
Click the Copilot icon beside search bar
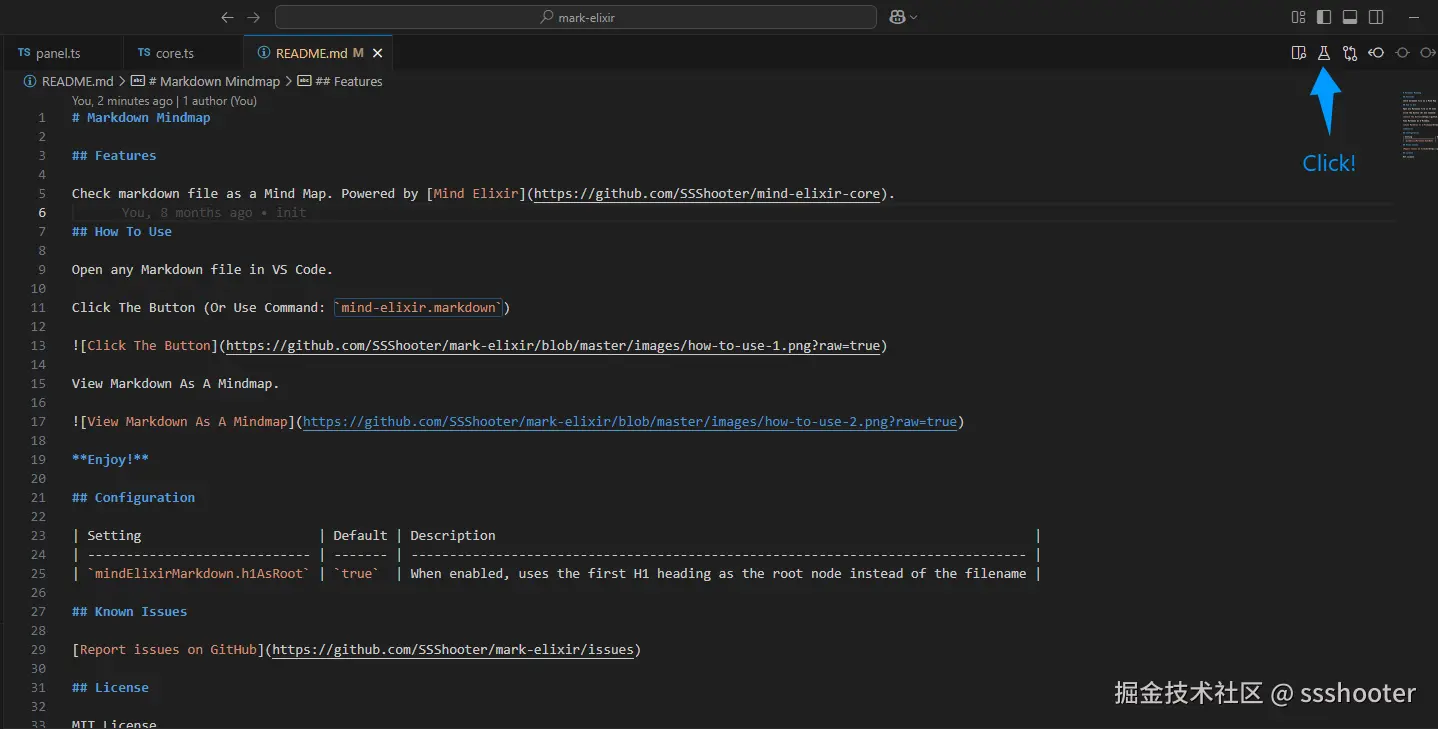point(895,17)
